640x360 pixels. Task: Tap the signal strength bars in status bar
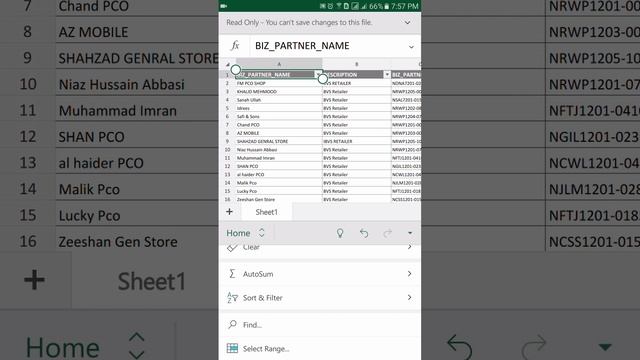click(x=363, y=6)
